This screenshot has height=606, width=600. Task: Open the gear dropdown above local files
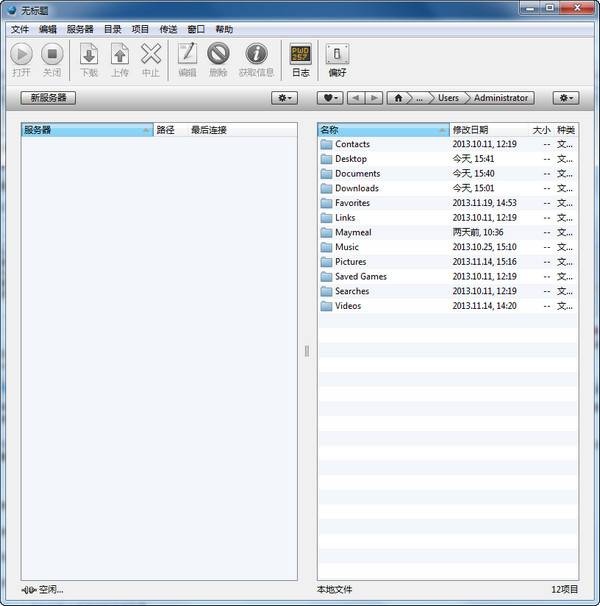(x=566, y=98)
